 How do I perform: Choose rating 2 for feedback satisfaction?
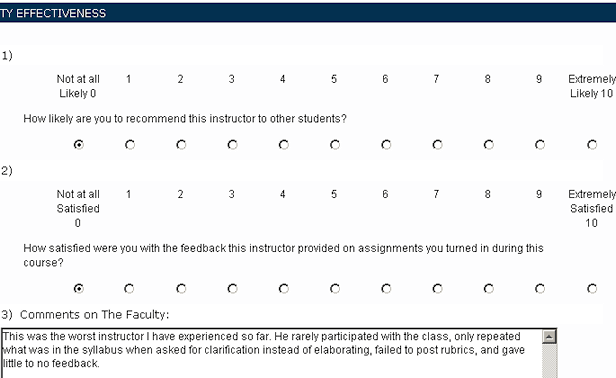pyautogui.click(x=181, y=289)
